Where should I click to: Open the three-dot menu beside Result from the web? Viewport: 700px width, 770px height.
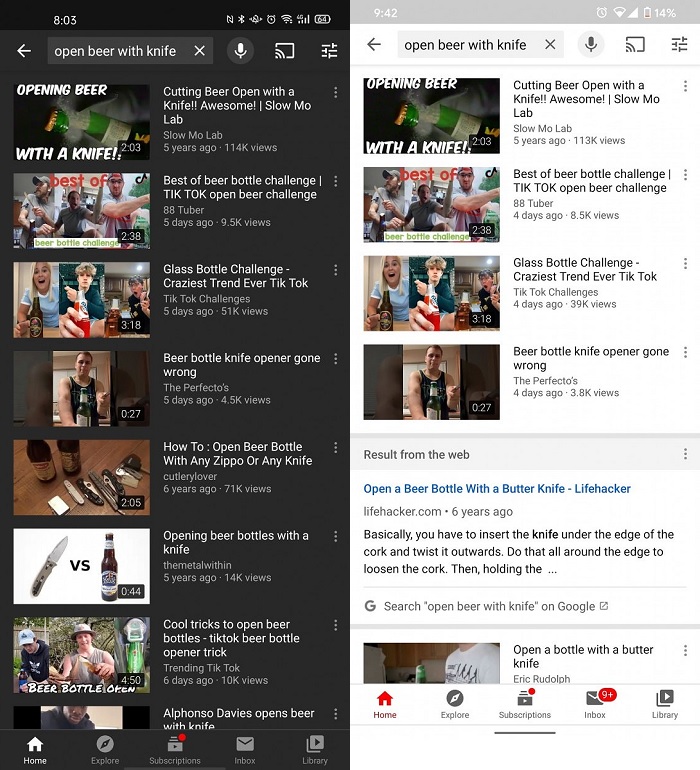pyautogui.click(x=685, y=454)
